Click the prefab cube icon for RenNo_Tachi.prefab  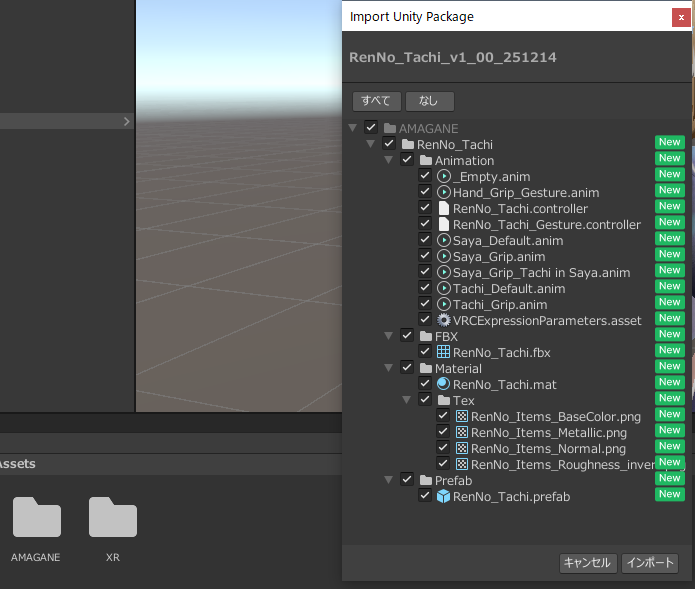444,496
